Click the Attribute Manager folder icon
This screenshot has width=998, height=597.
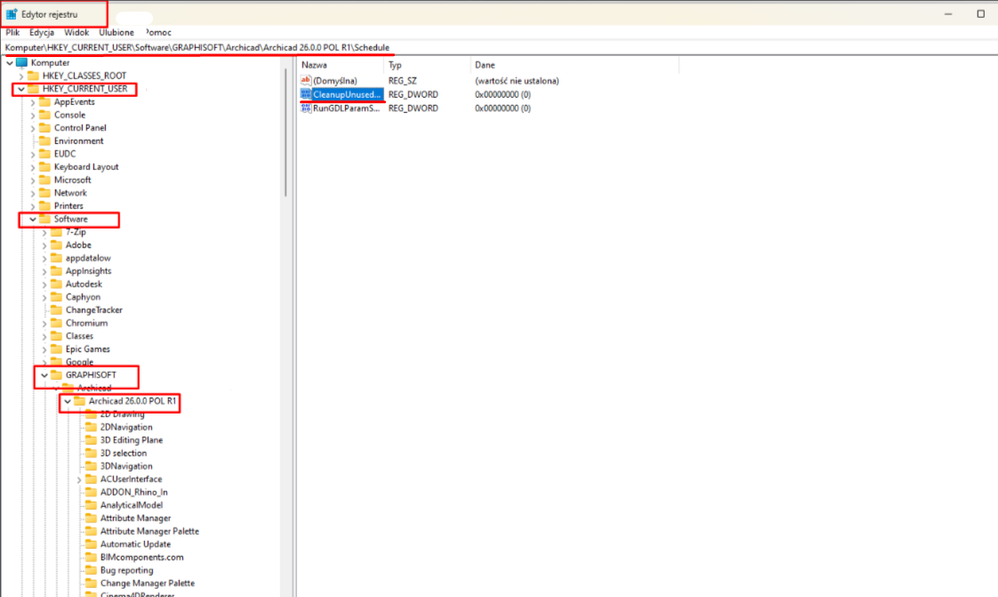pos(91,518)
